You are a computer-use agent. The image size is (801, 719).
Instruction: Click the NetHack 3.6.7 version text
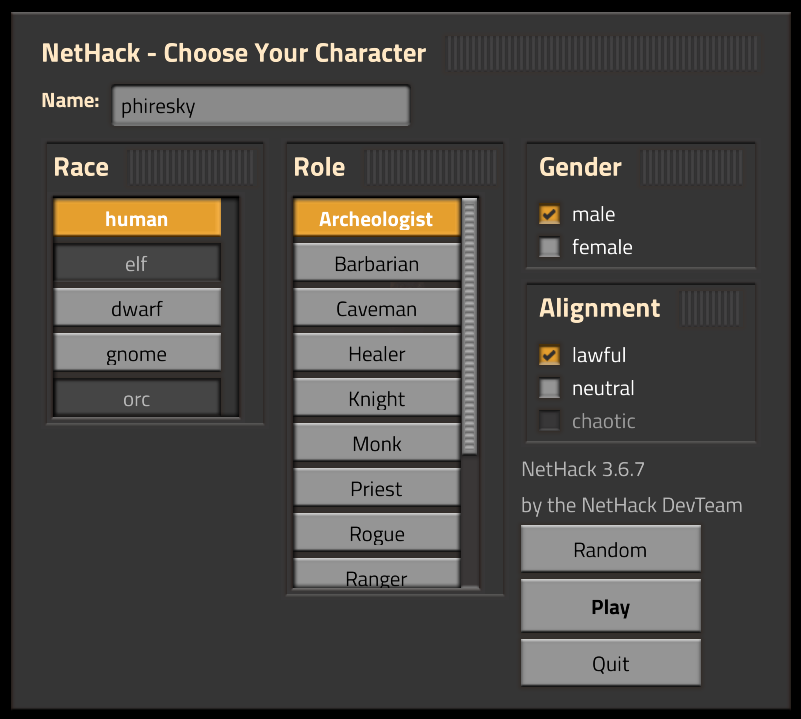point(583,469)
